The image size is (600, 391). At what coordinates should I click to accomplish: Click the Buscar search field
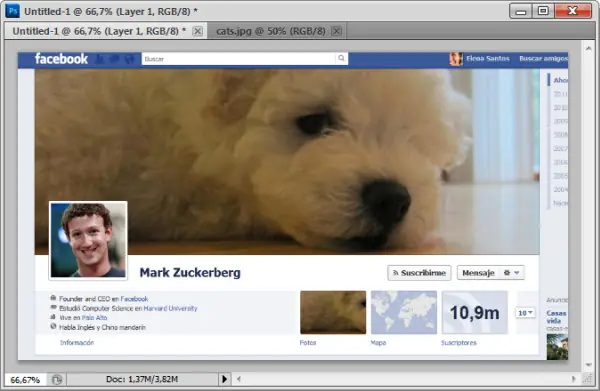pyautogui.click(x=239, y=59)
